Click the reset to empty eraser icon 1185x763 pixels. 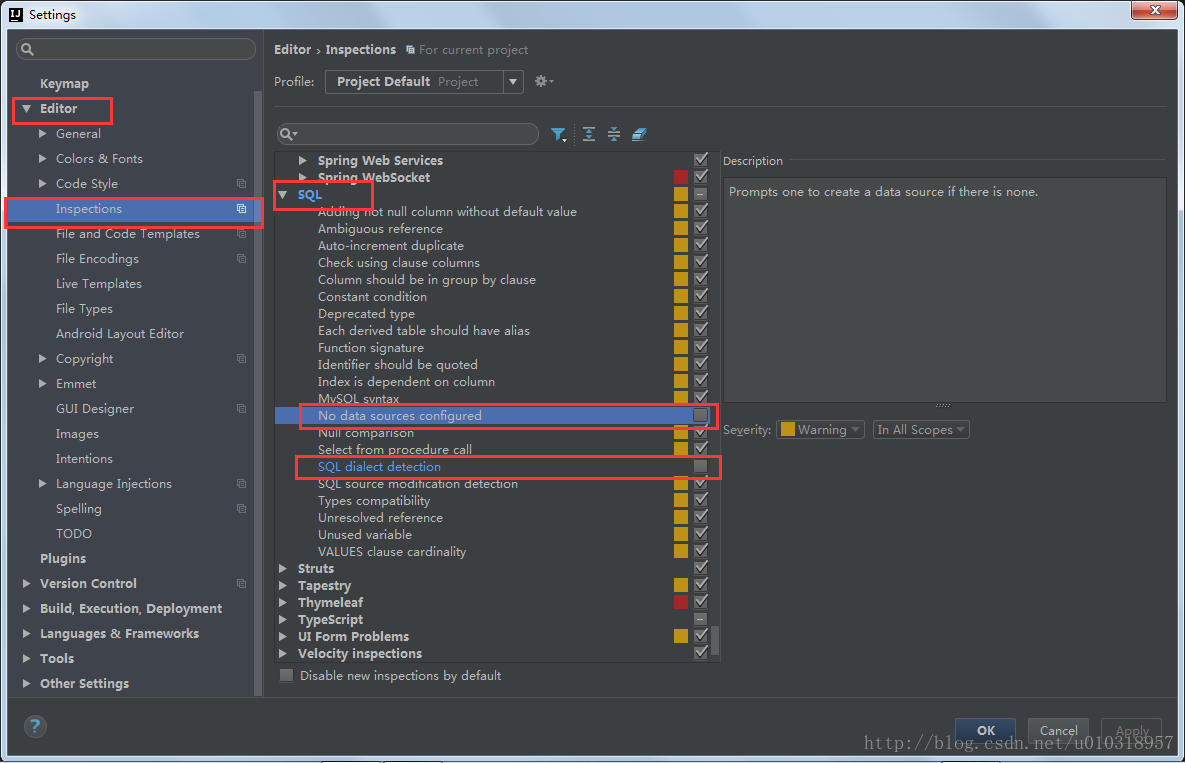(639, 134)
